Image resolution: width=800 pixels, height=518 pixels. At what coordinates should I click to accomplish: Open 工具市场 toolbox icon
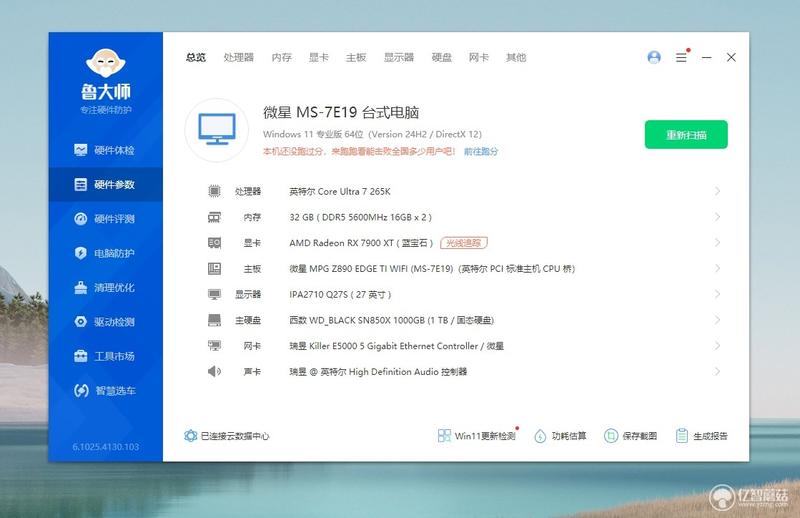coord(81,356)
